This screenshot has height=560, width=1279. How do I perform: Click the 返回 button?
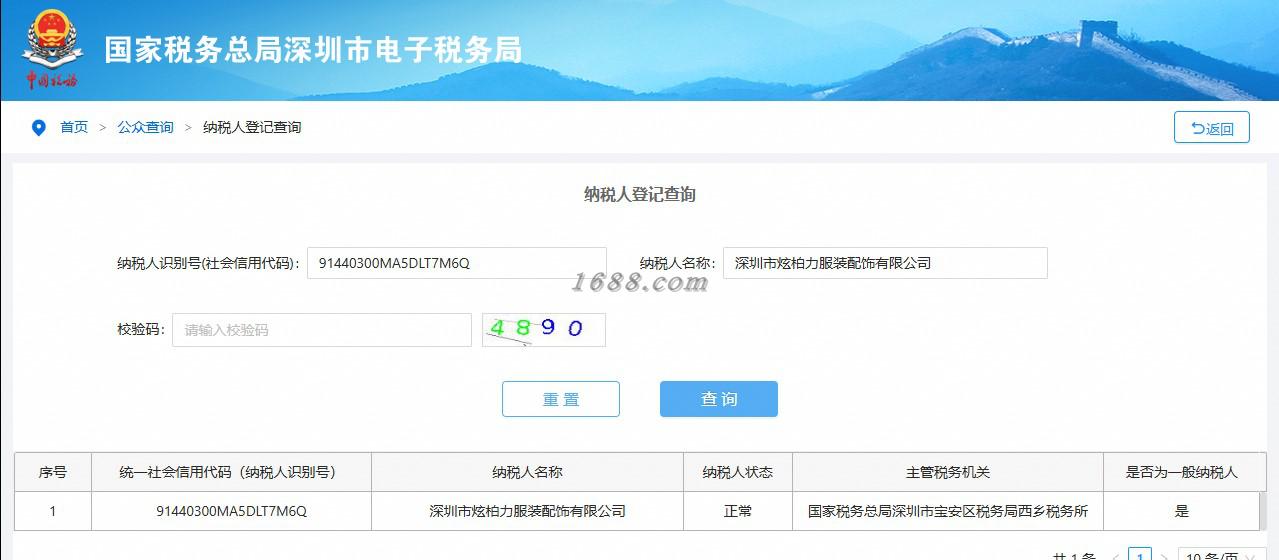(1212, 128)
